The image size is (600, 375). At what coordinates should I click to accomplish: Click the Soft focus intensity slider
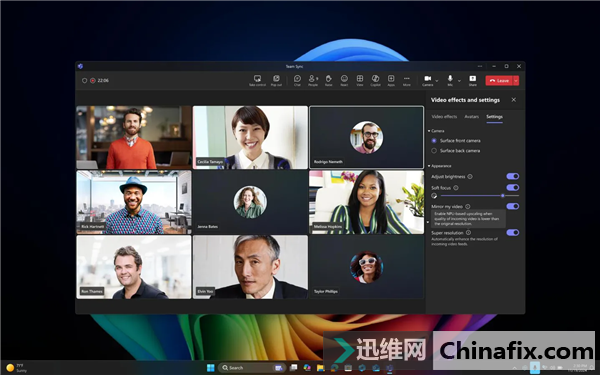pos(479,196)
